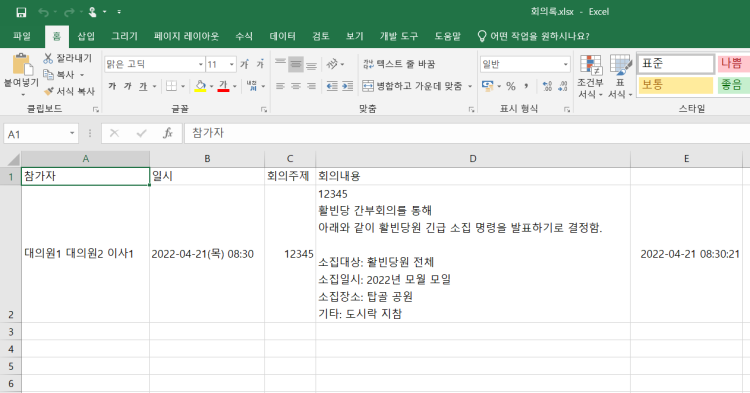The height and width of the screenshot is (393, 750).
Task: Click the Borders icon
Action: tap(171, 86)
